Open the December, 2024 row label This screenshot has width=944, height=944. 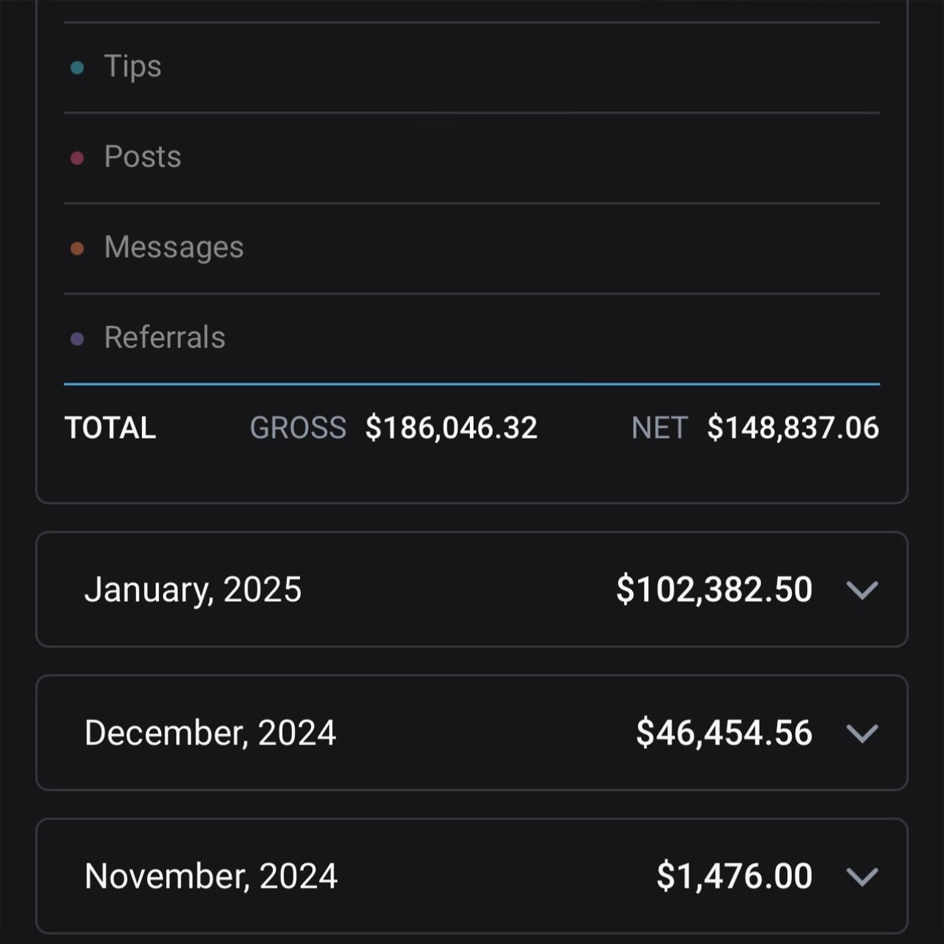[x=210, y=733]
